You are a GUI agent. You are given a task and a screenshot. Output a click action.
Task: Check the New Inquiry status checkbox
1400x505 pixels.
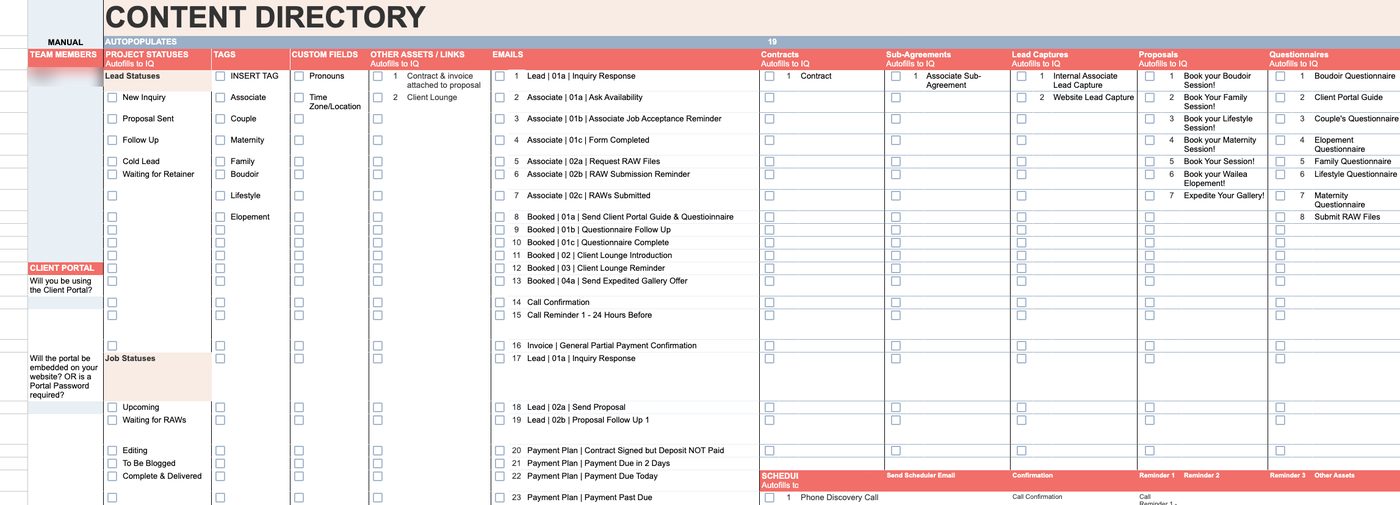(x=112, y=98)
